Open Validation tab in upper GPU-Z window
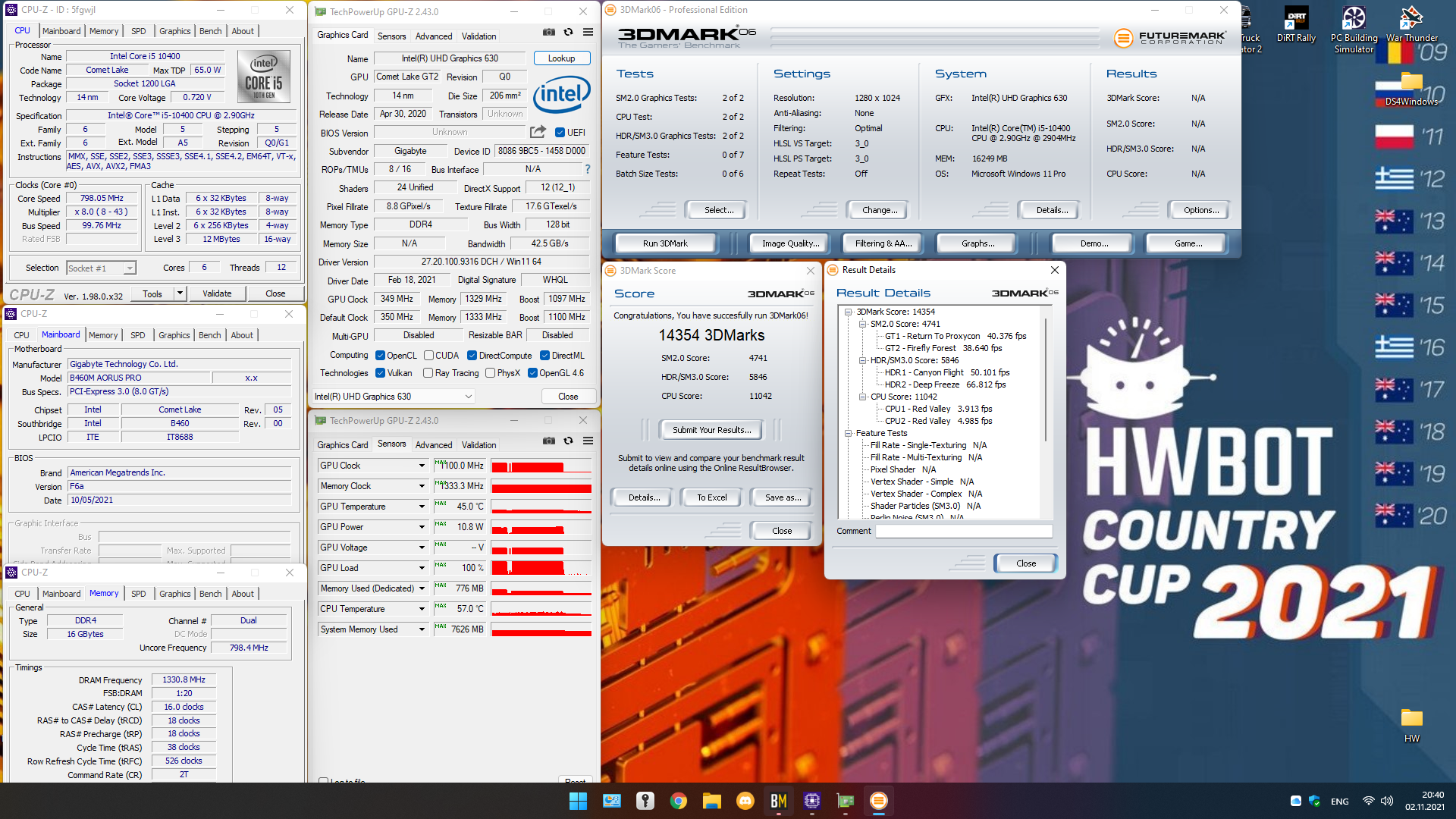 pos(479,36)
